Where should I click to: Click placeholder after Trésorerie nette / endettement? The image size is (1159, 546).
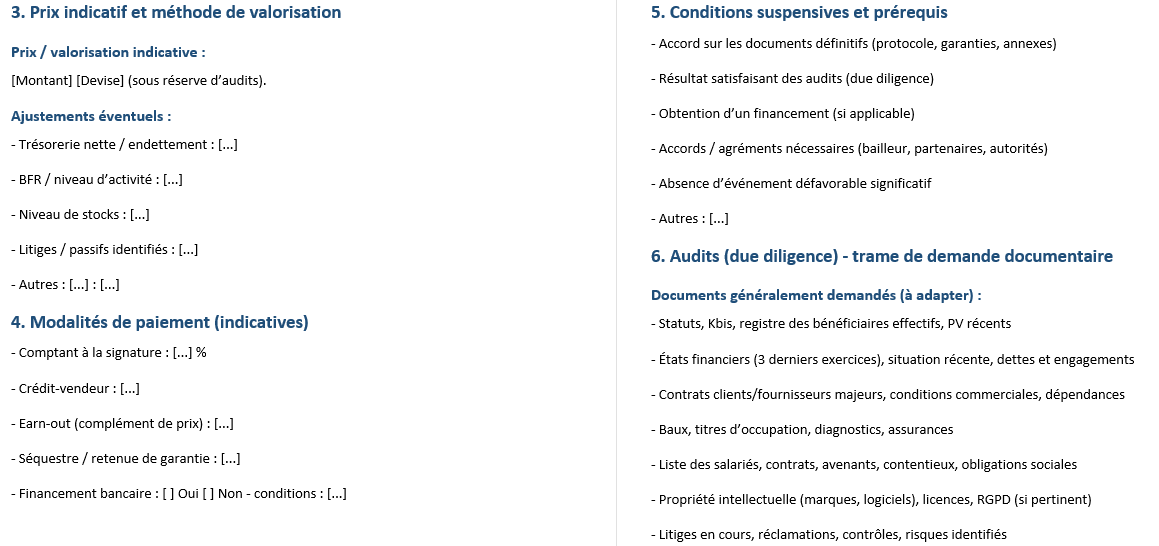227,145
